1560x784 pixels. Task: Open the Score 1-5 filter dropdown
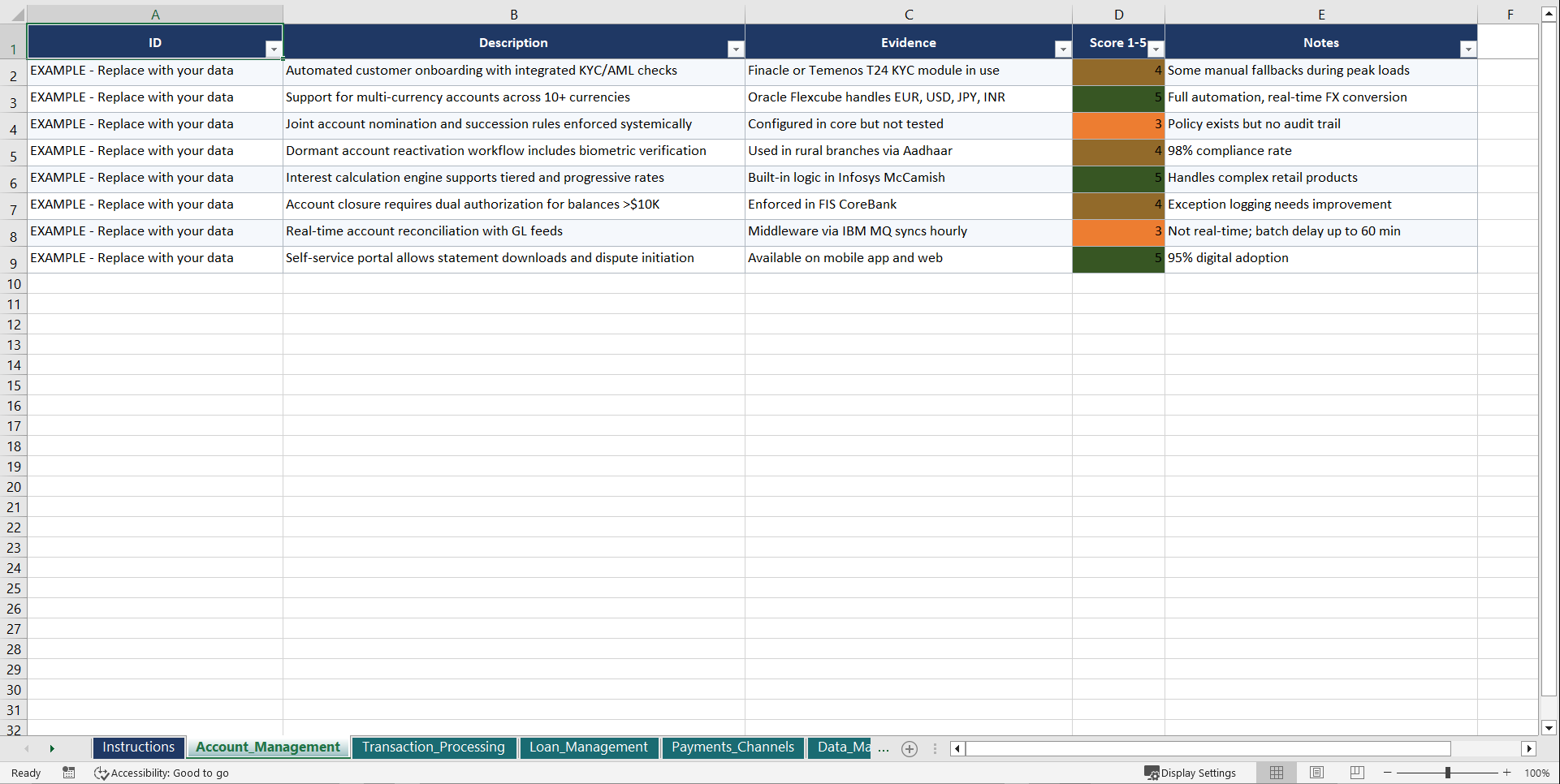pyautogui.click(x=1156, y=50)
